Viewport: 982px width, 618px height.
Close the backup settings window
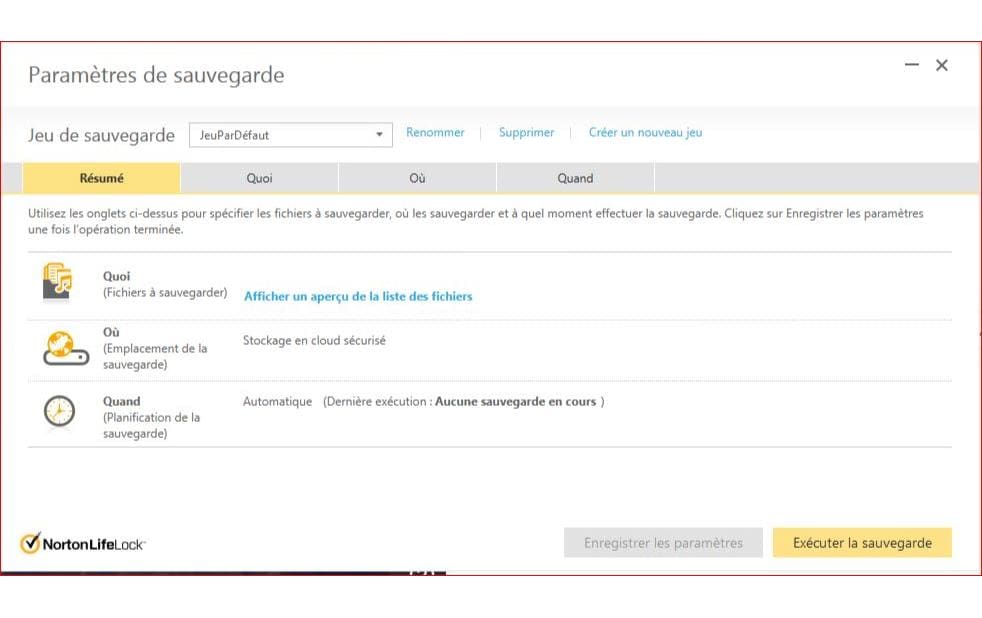(x=941, y=65)
